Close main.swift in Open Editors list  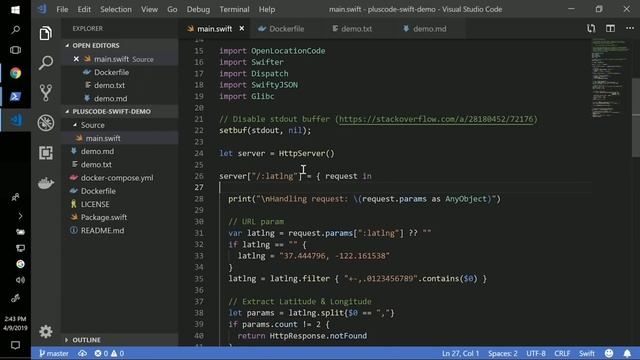click(76, 59)
